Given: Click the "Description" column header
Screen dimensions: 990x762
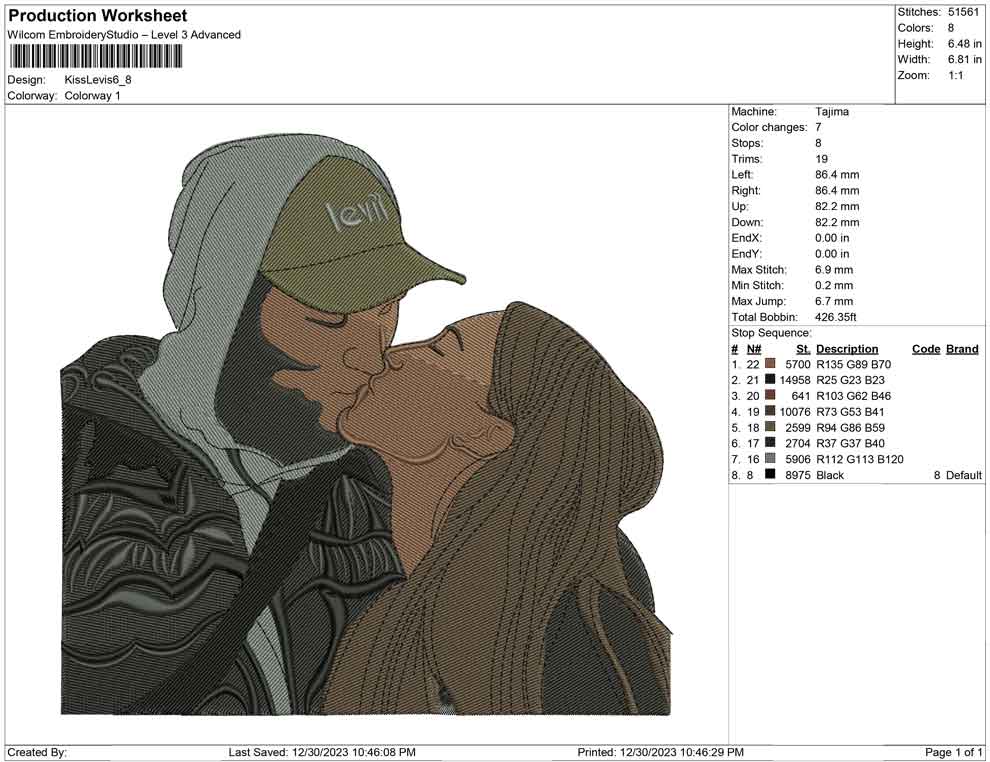Looking at the screenshot, I should pos(847,349).
